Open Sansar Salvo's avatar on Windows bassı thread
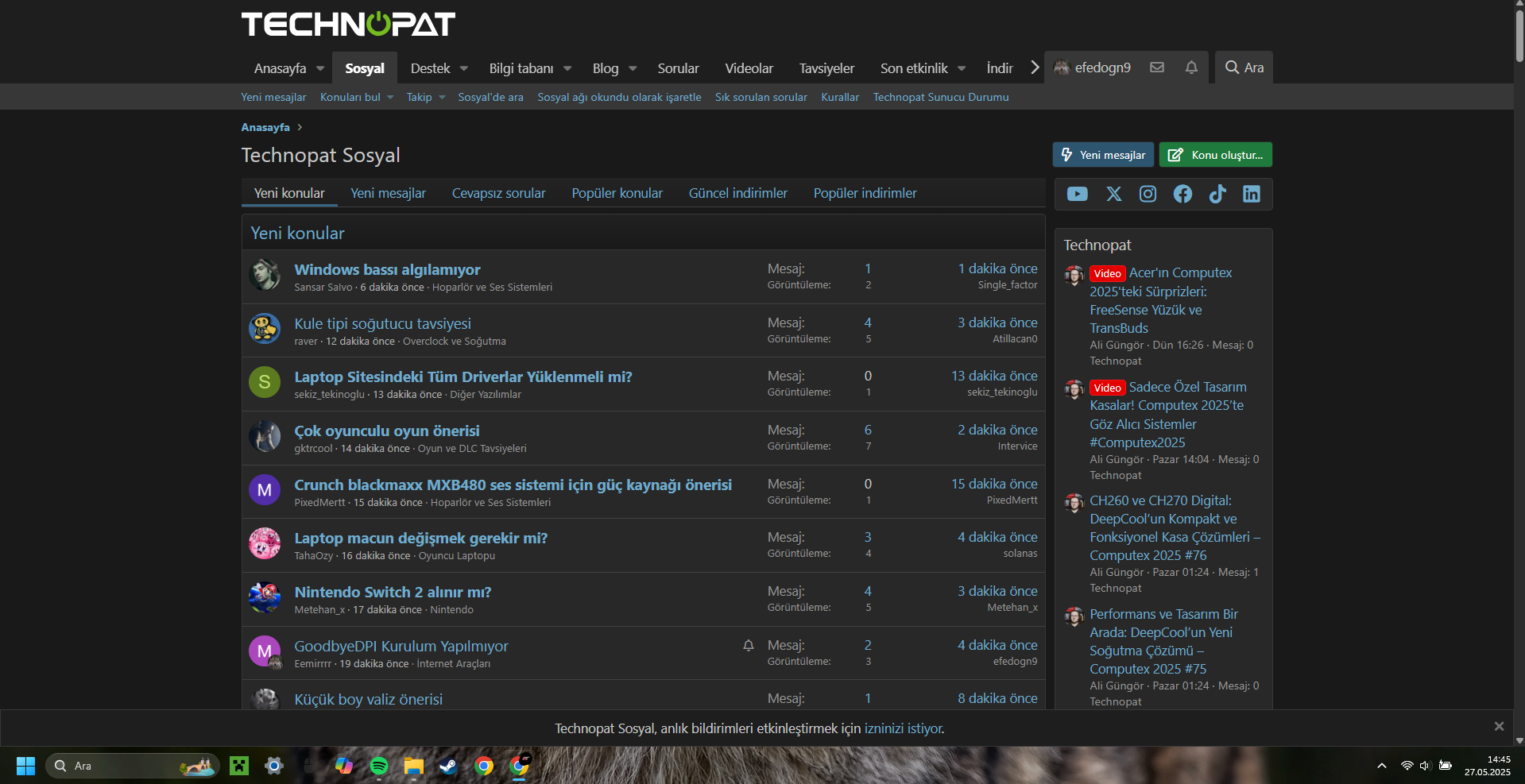The height and width of the screenshot is (784, 1525). [x=265, y=274]
